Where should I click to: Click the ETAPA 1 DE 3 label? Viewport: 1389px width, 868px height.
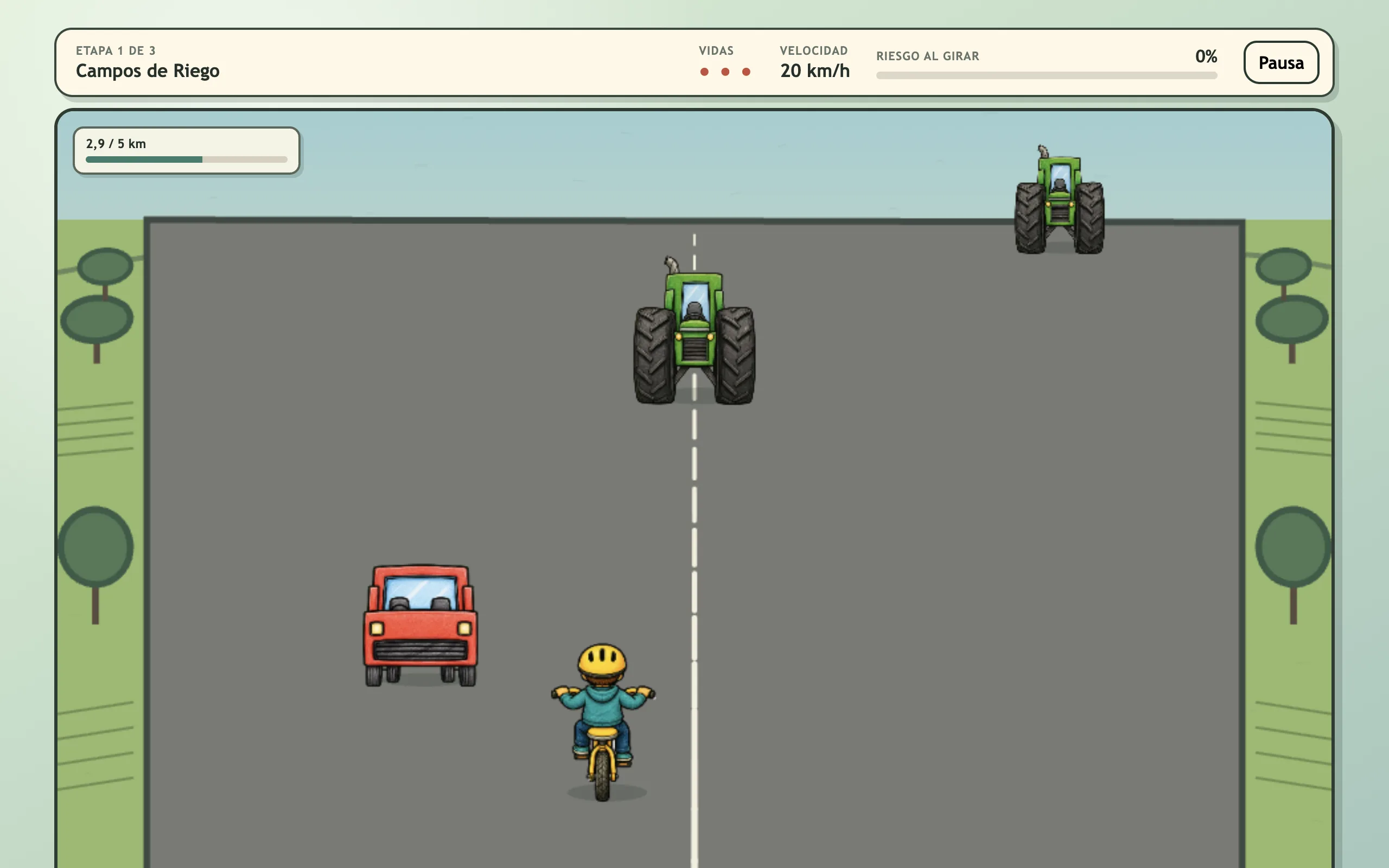(x=116, y=50)
